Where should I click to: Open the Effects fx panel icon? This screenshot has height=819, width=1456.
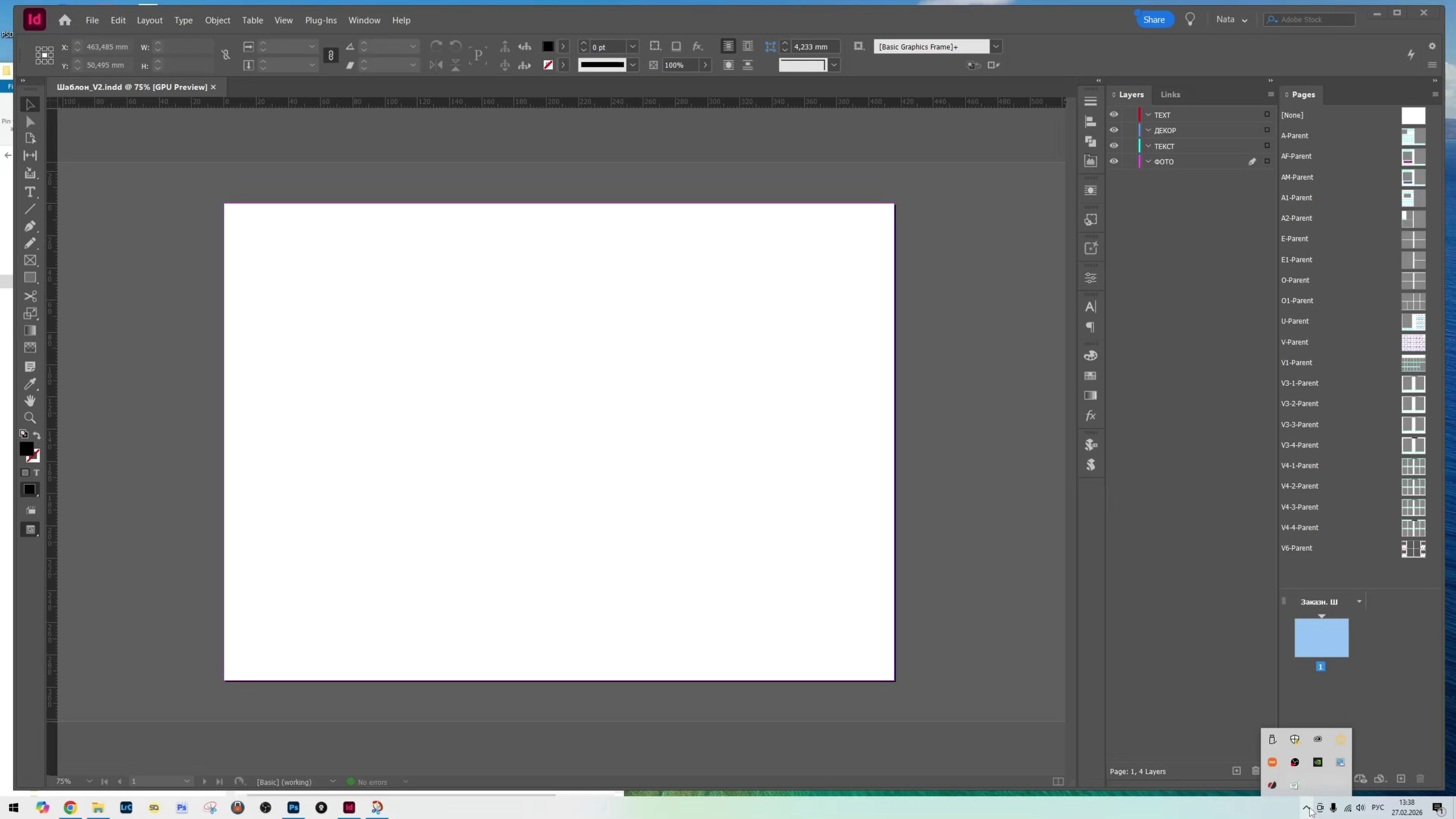pyautogui.click(x=1090, y=416)
